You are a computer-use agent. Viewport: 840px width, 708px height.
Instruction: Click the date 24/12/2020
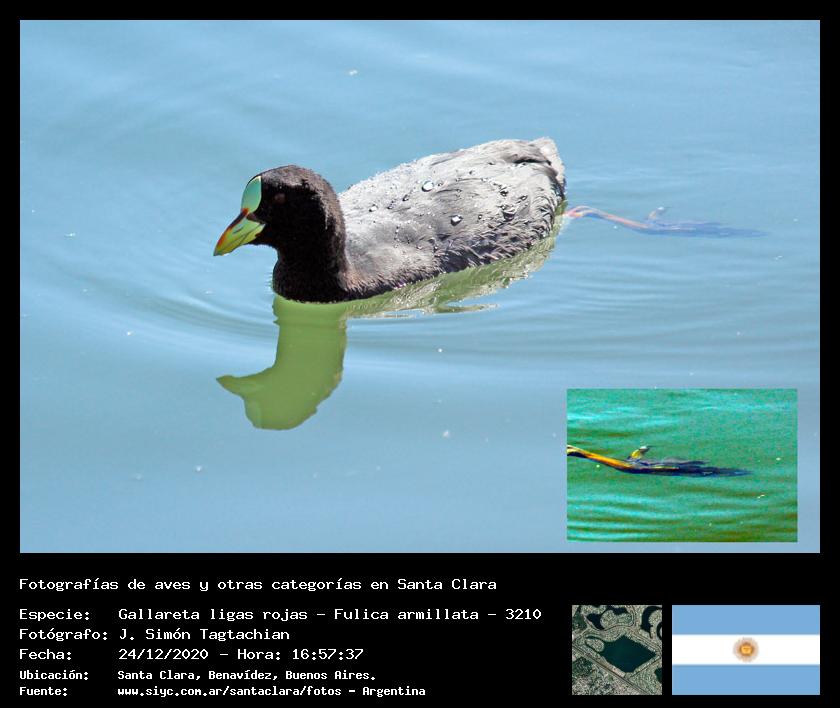(x=163, y=654)
